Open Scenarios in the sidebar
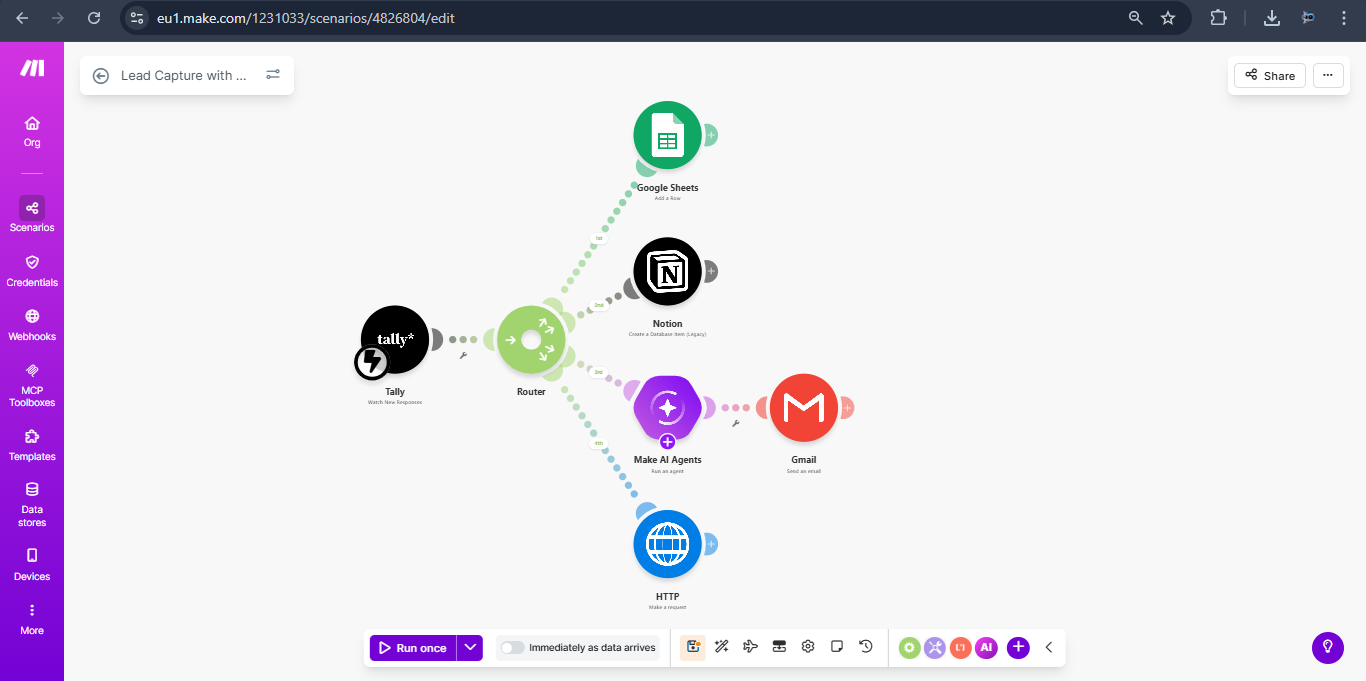Image resolution: width=1366 pixels, height=681 pixels. point(32,215)
